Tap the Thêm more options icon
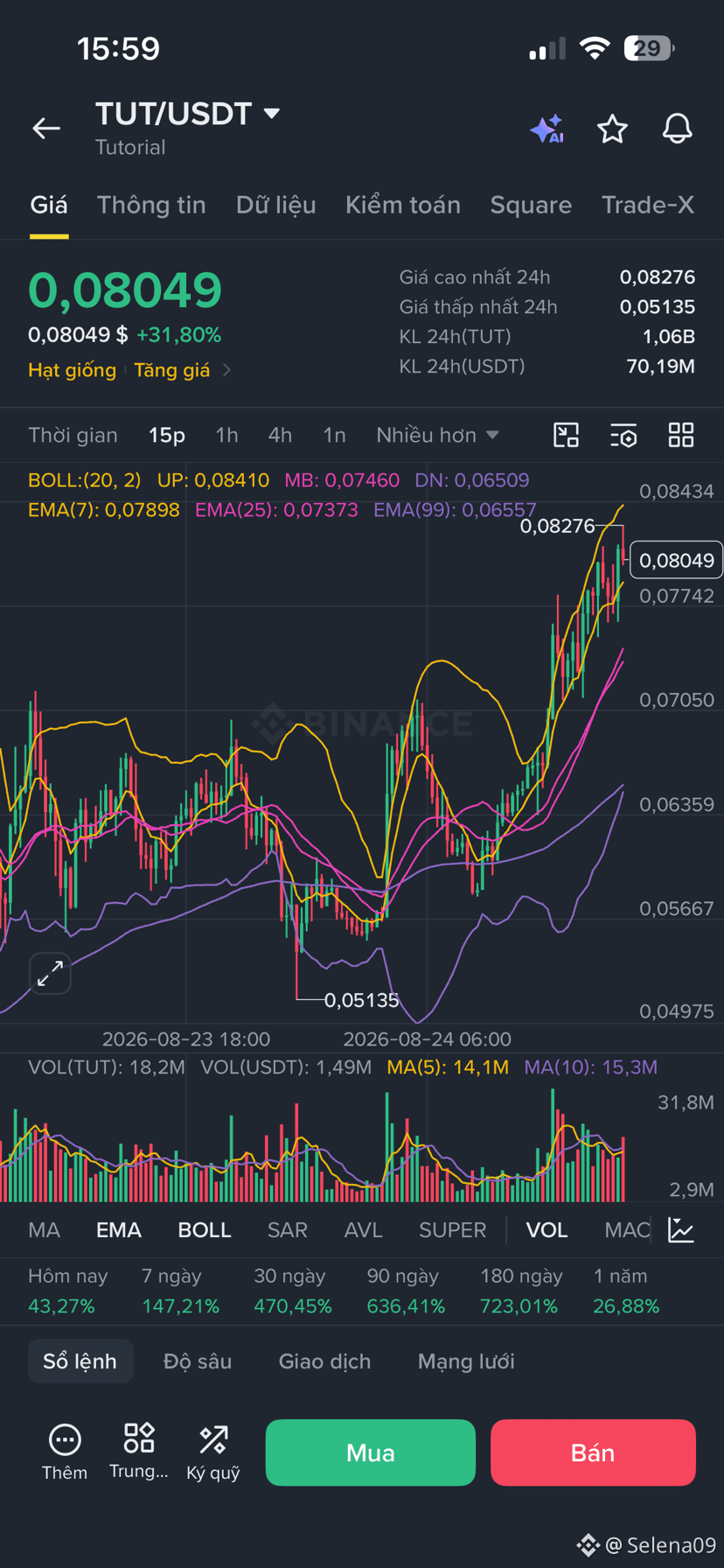This screenshot has width=724, height=1568. coord(65,1452)
